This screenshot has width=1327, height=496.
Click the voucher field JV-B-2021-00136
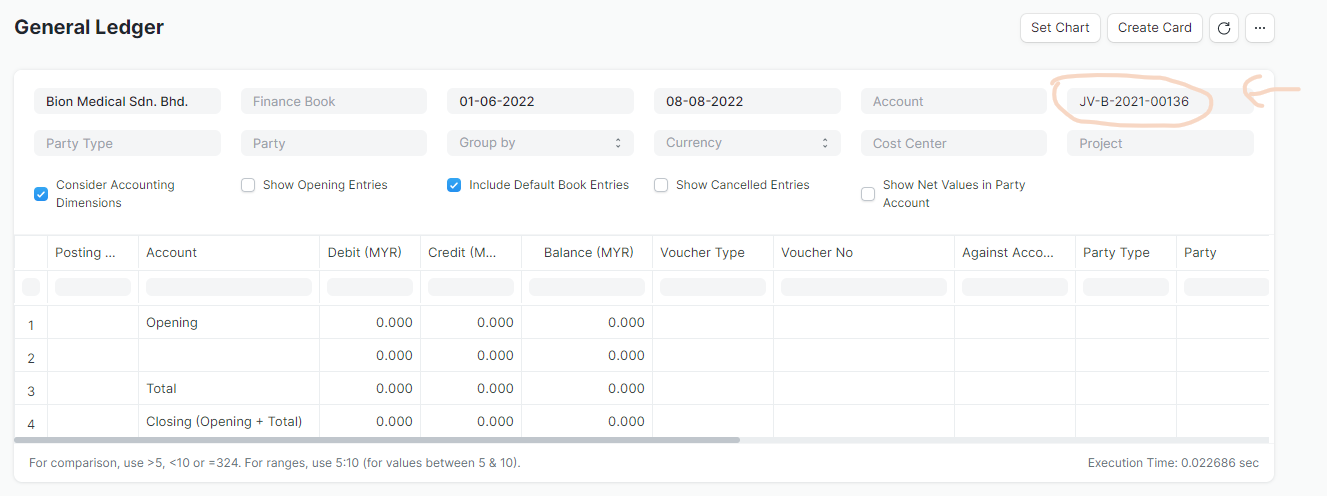1160,101
